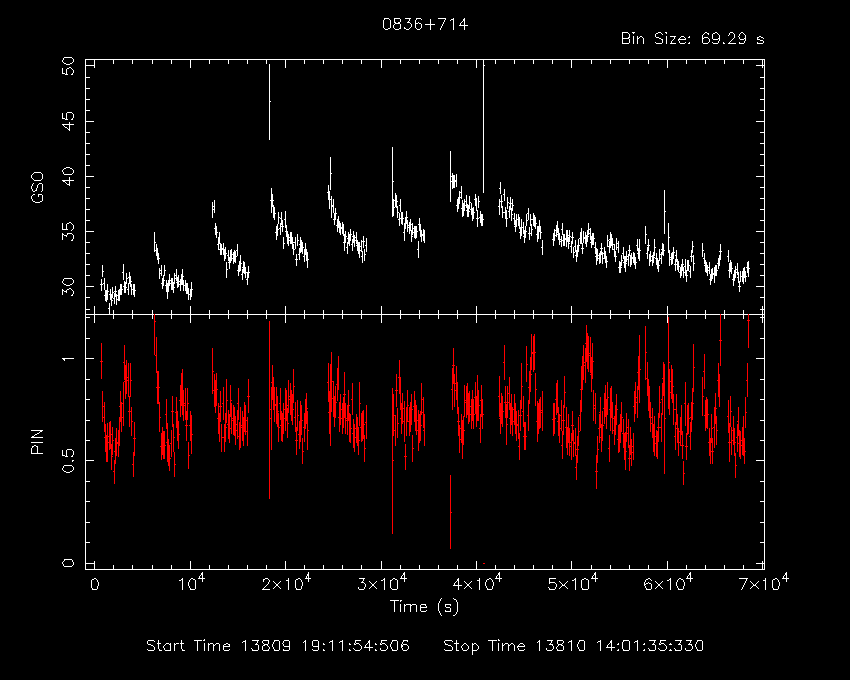This screenshot has height=680, width=850.
Task: Click the PIN y-axis value 0
Action: tap(68, 563)
